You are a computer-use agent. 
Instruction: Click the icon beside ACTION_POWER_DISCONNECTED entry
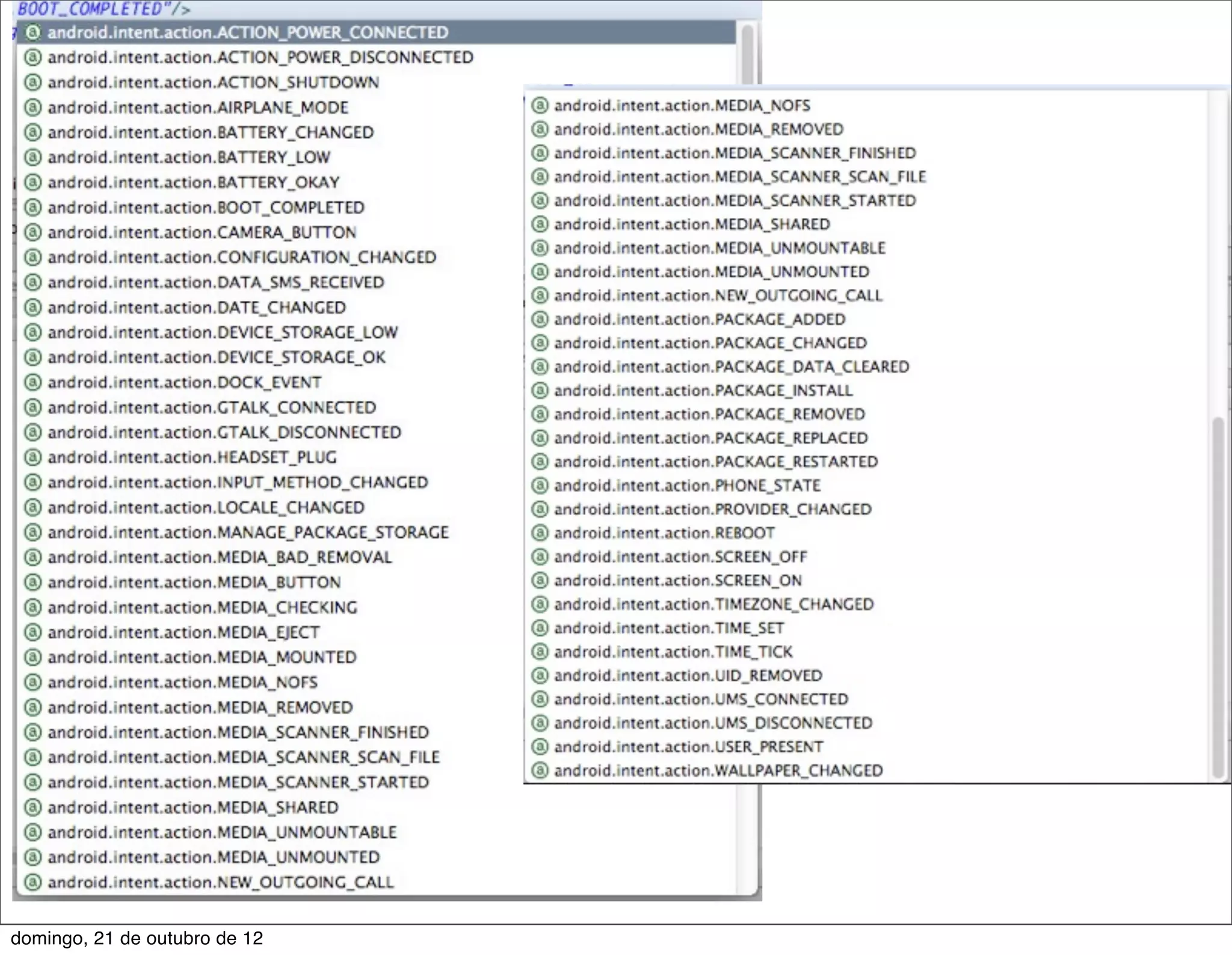click(x=32, y=58)
